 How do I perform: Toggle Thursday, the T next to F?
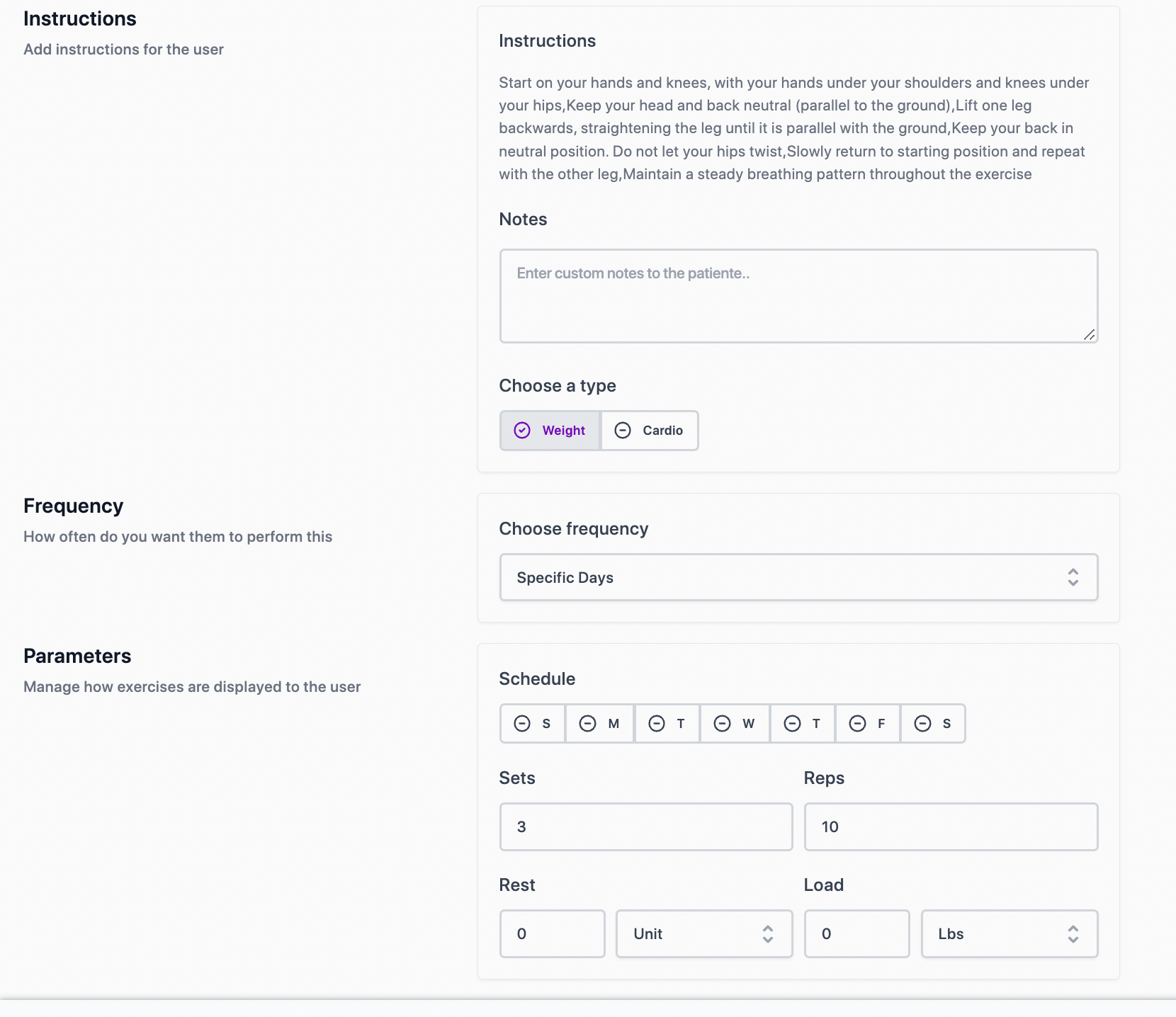pos(803,723)
